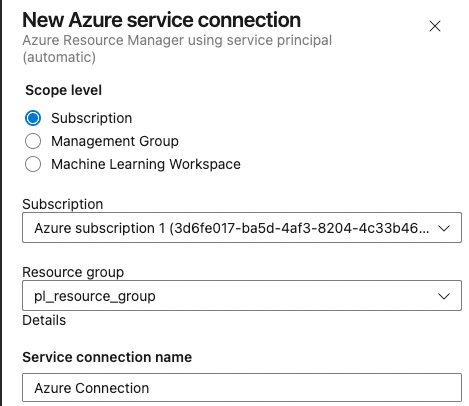Click the Resource group field label
The height and width of the screenshot is (406, 469).
coord(73,272)
